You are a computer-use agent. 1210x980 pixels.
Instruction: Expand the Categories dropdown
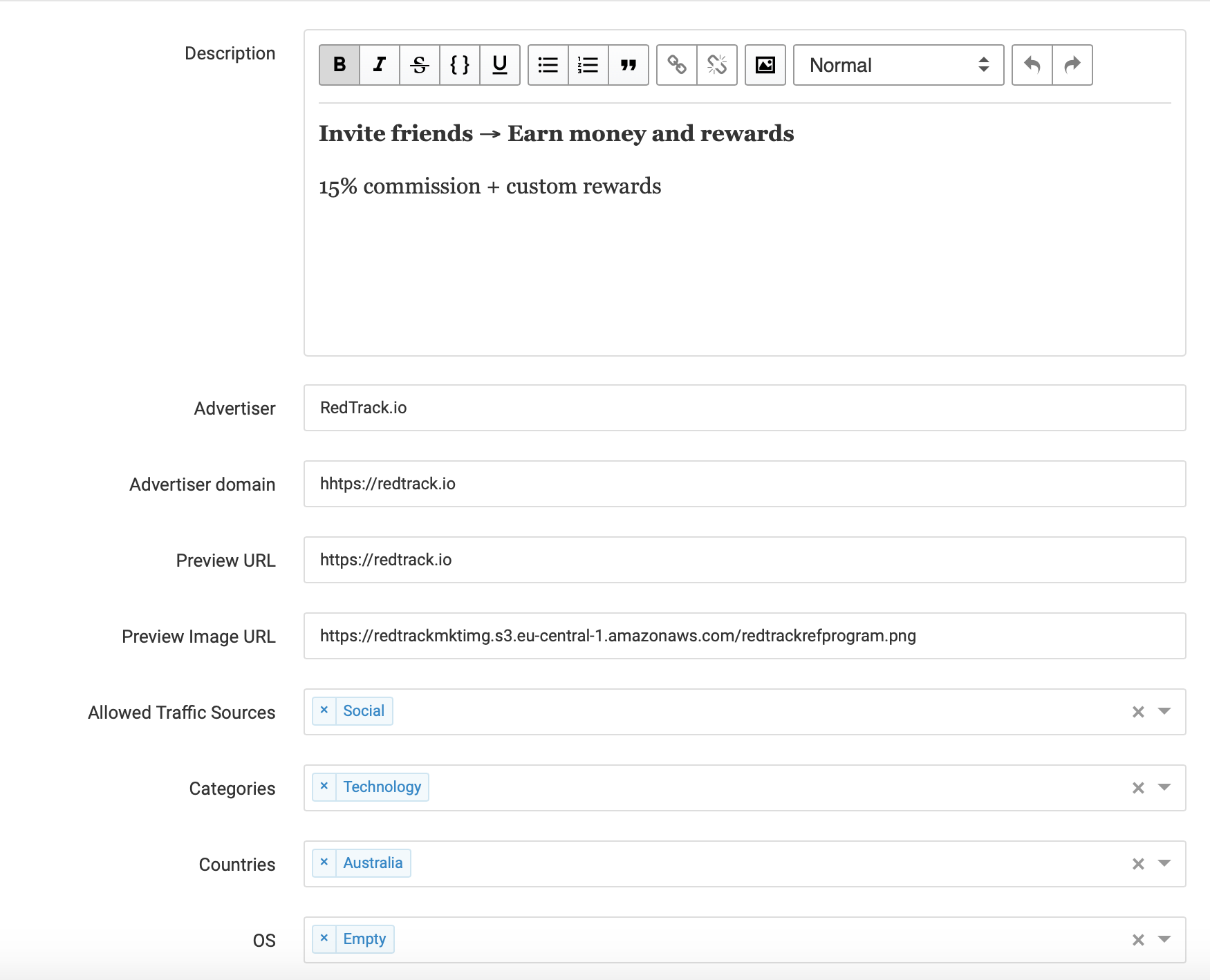point(1164,787)
